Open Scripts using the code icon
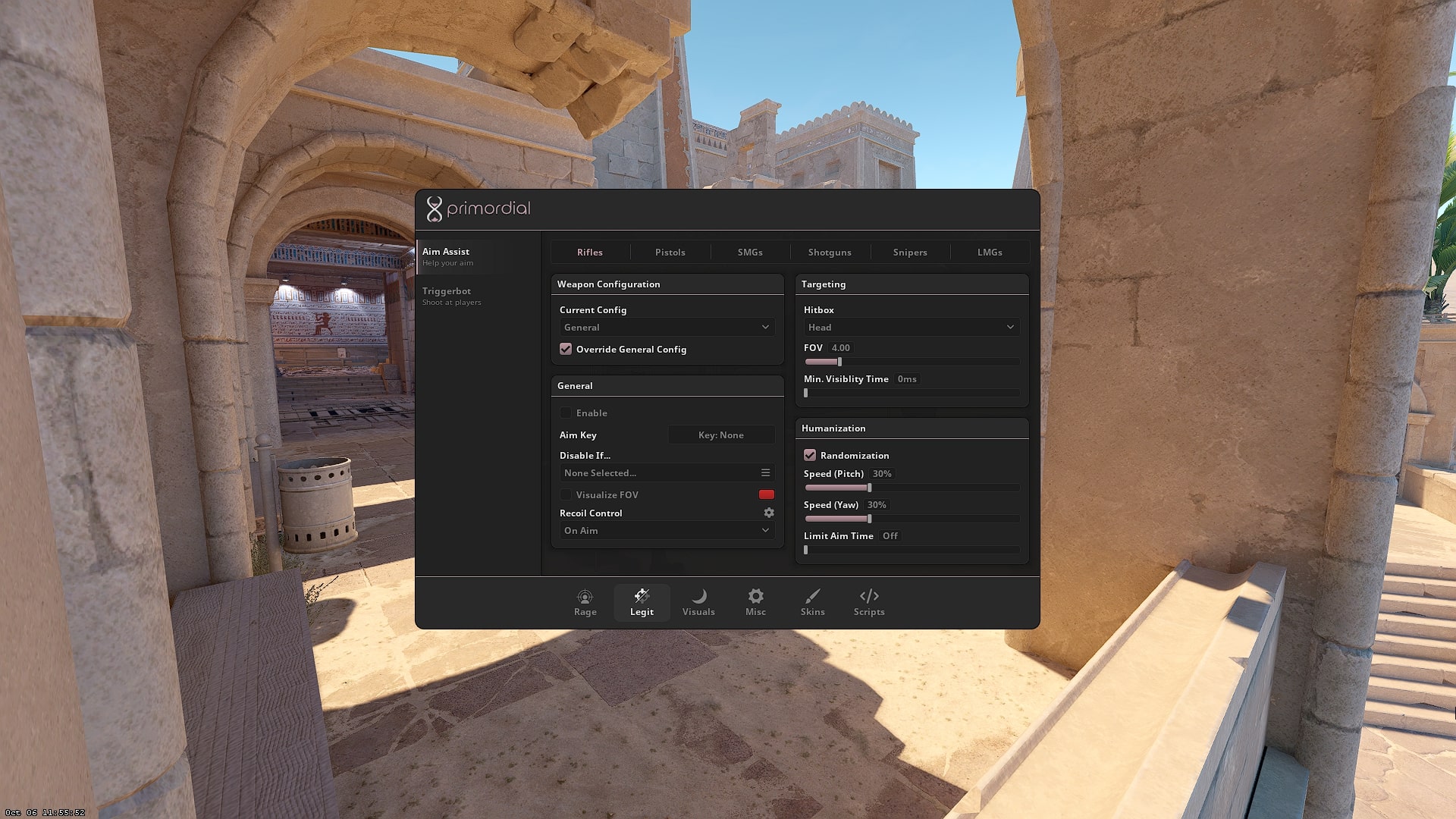Screen dimensions: 1456x819 pos(868,601)
